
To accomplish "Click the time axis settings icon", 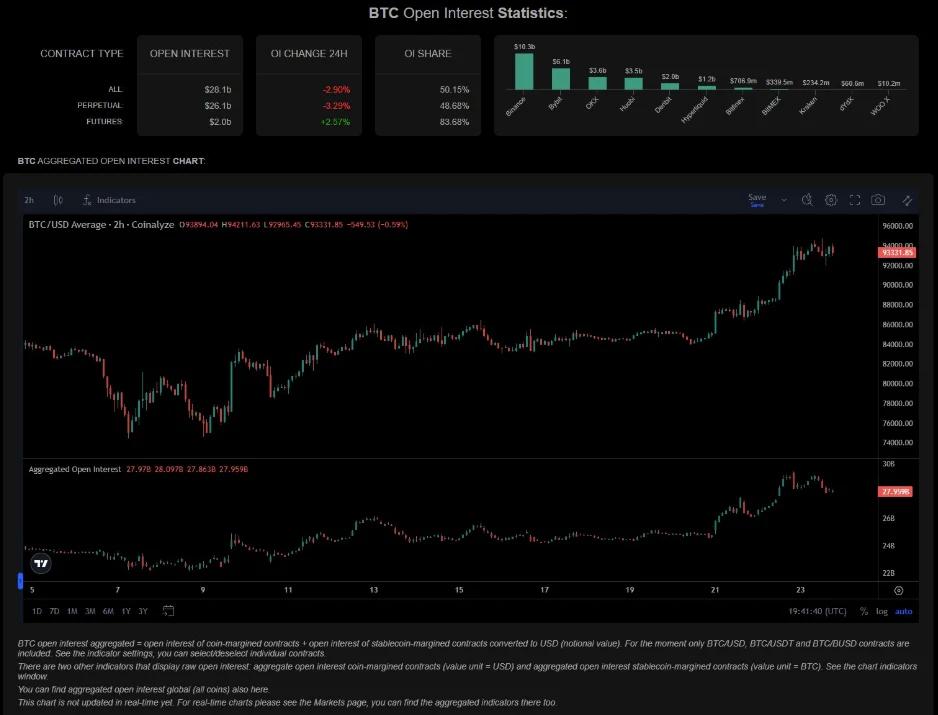I will pyautogui.click(x=898, y=591).
